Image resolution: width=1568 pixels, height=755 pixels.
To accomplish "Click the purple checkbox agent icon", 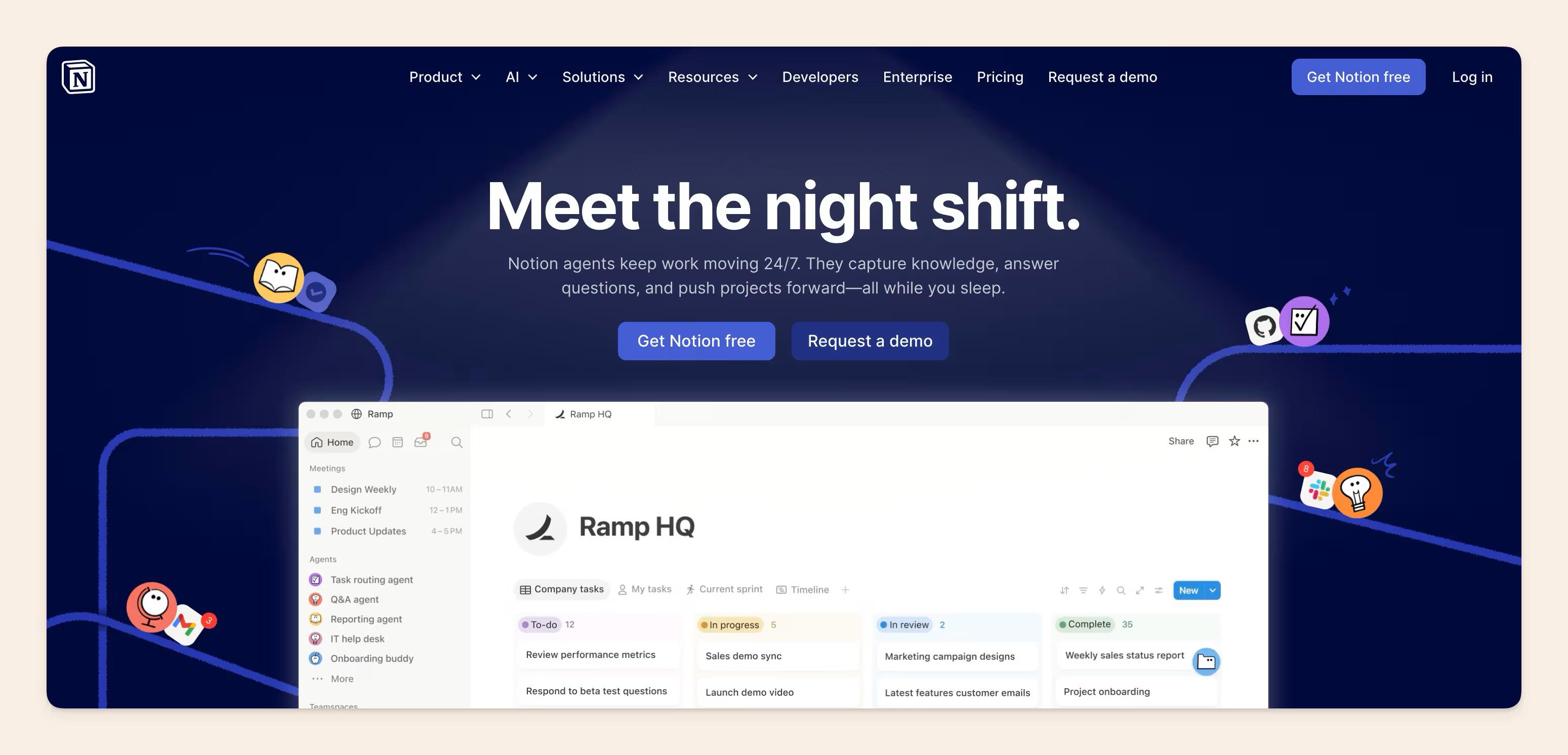I will [1304, 321].
